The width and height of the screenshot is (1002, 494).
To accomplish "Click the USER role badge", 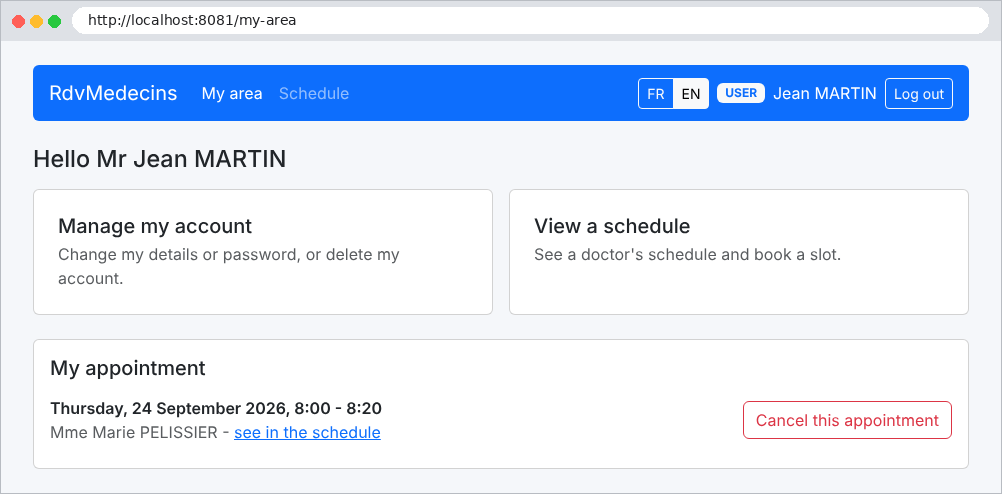I will [x=741, y=93].
